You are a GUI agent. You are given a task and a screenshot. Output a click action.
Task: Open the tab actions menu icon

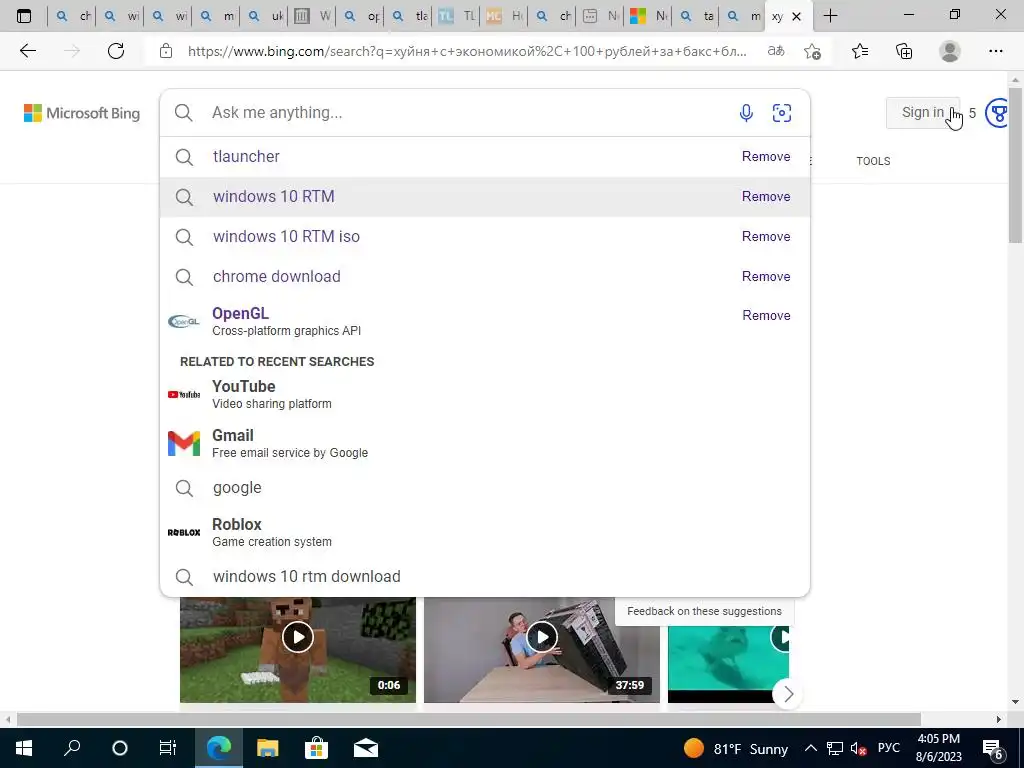coord(24,16)
